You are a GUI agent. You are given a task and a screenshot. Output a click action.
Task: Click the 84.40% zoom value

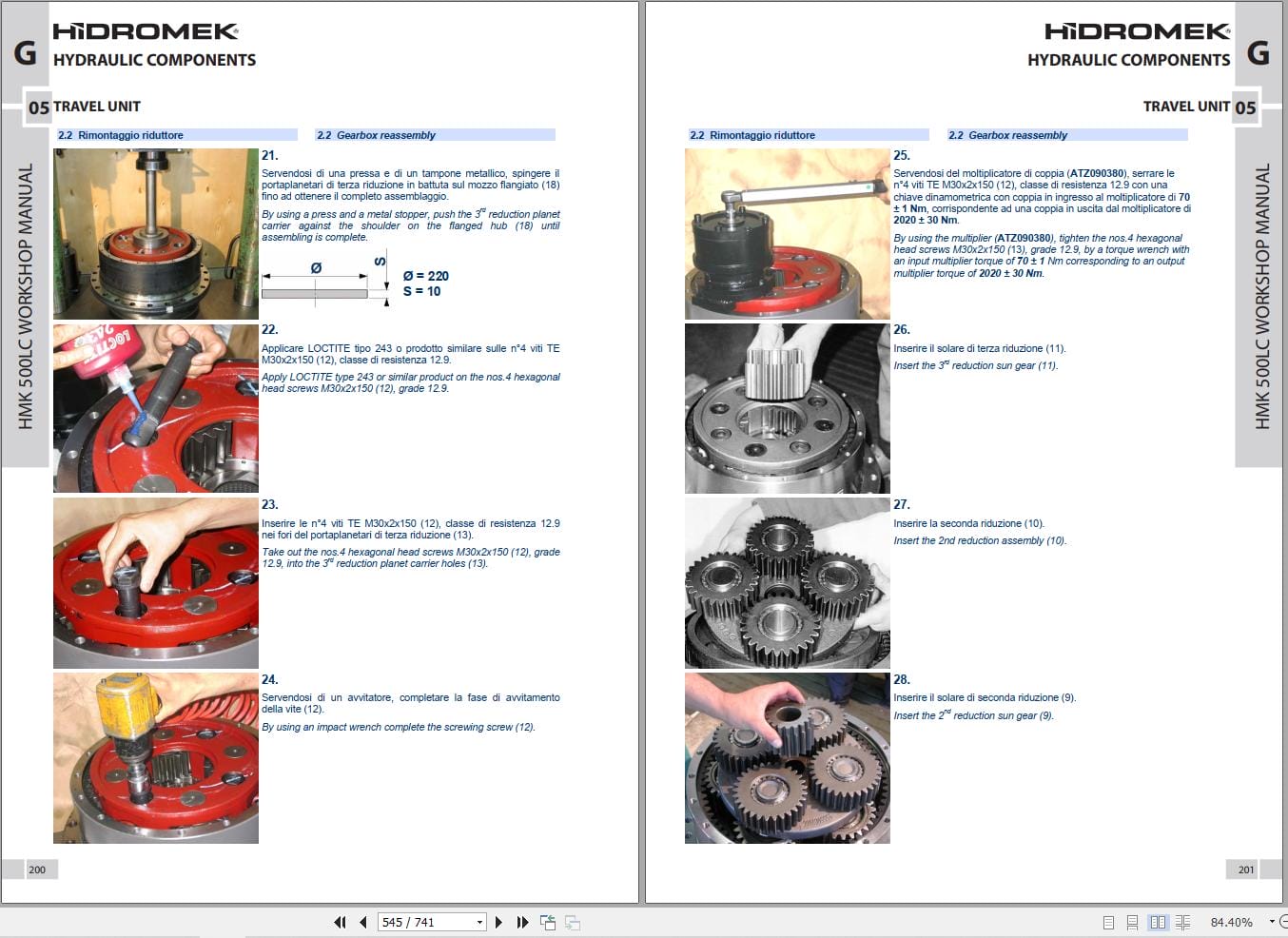click(1232, 922)
